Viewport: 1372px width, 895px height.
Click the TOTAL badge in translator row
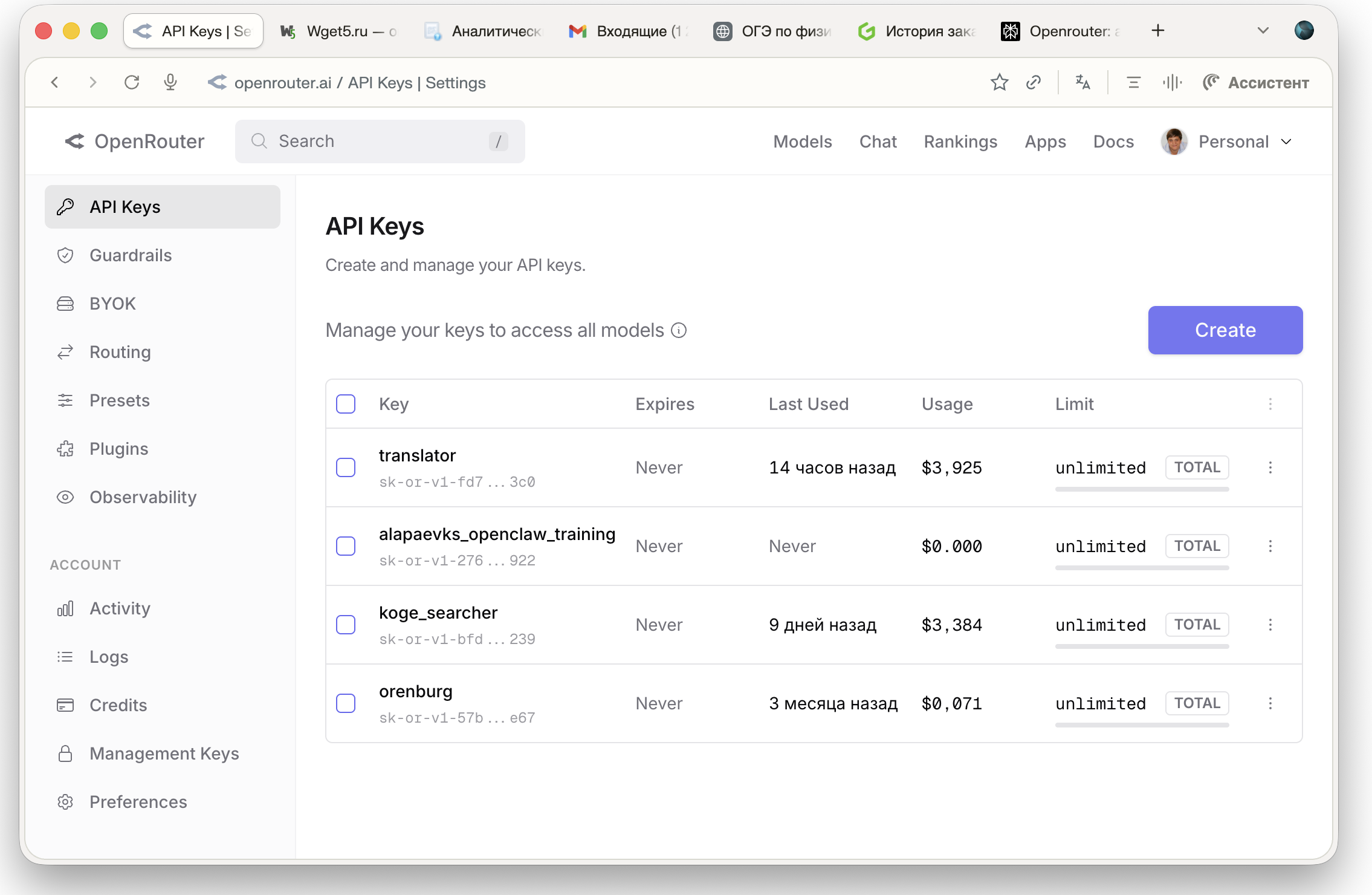pos(1197,467)
